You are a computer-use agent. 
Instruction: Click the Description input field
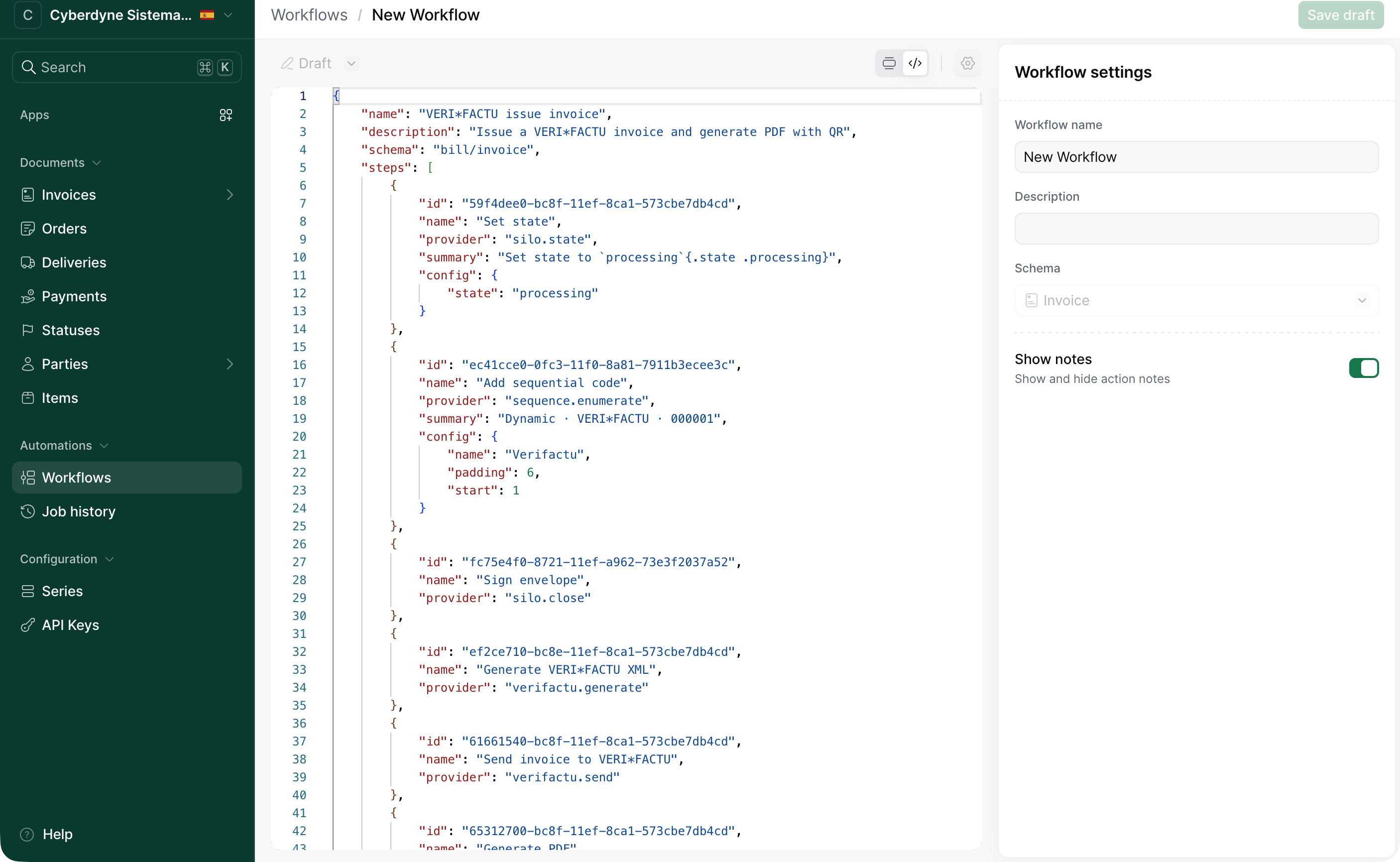(x=1196, y=229)
